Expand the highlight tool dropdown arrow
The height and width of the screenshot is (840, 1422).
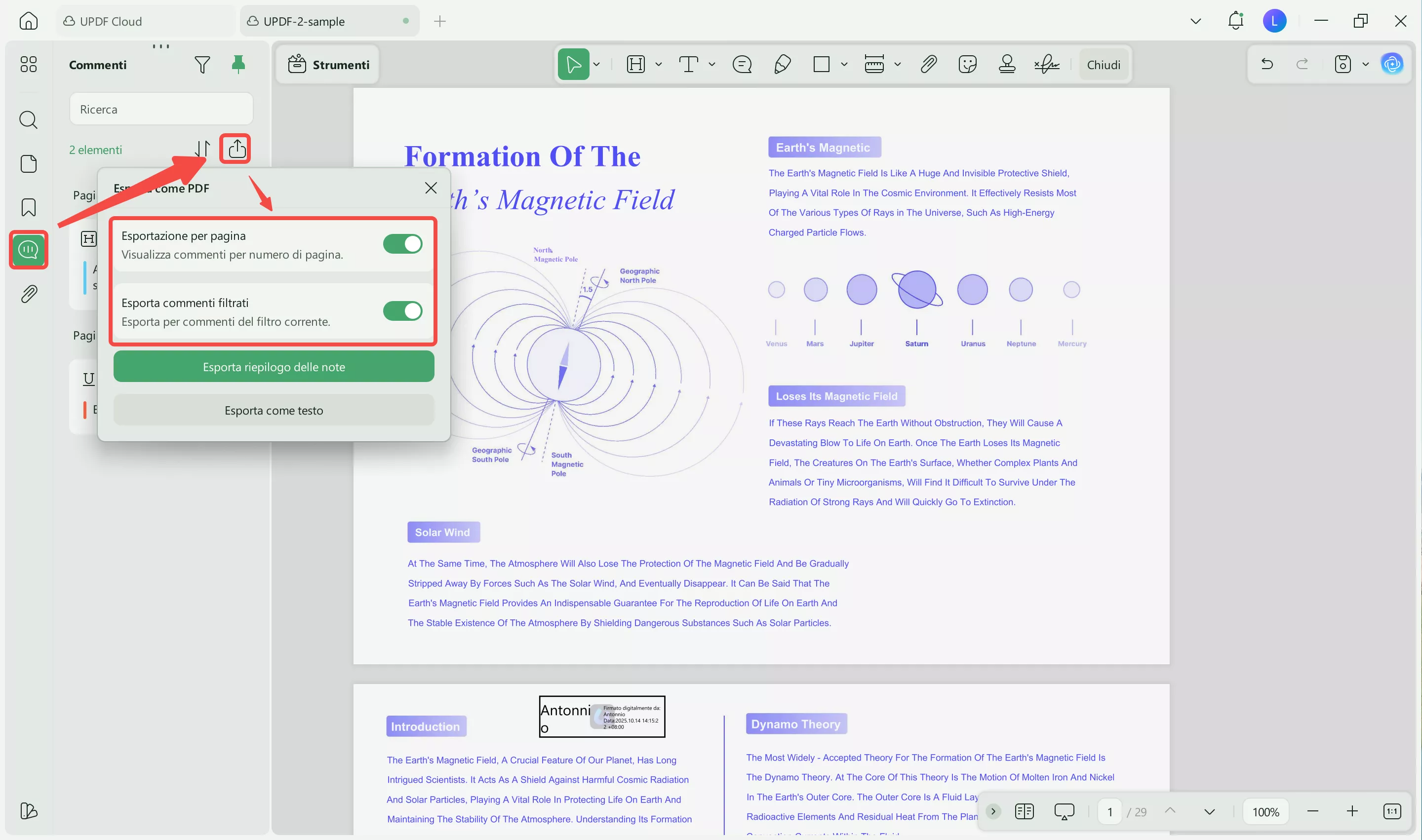(659, 65)
